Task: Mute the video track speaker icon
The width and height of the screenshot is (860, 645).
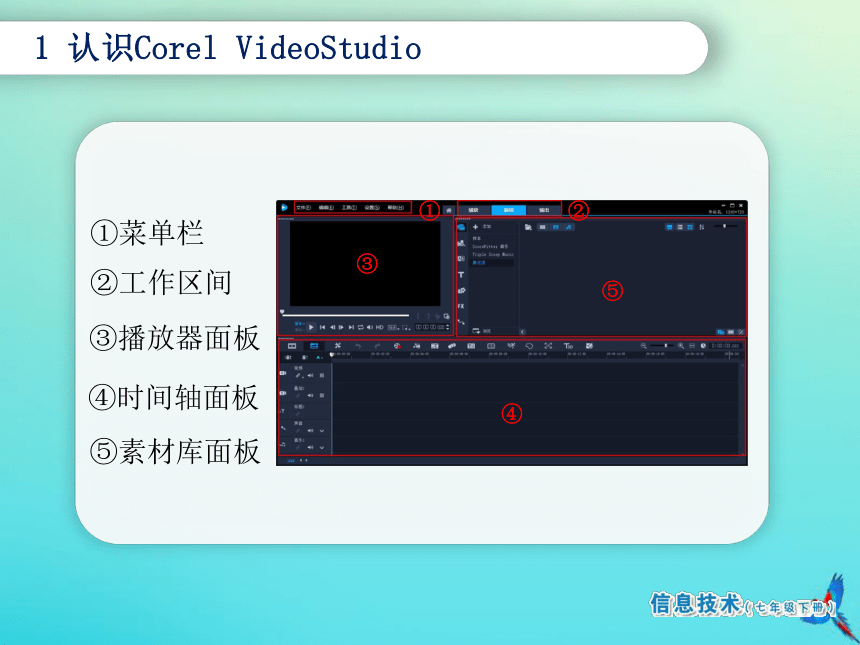Action: [x=310, y=376]
